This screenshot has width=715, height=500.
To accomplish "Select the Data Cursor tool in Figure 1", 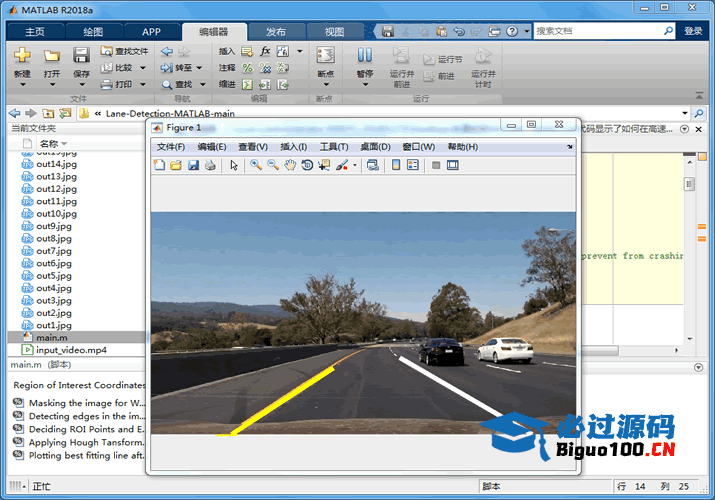I will click(x=324, y=165).
